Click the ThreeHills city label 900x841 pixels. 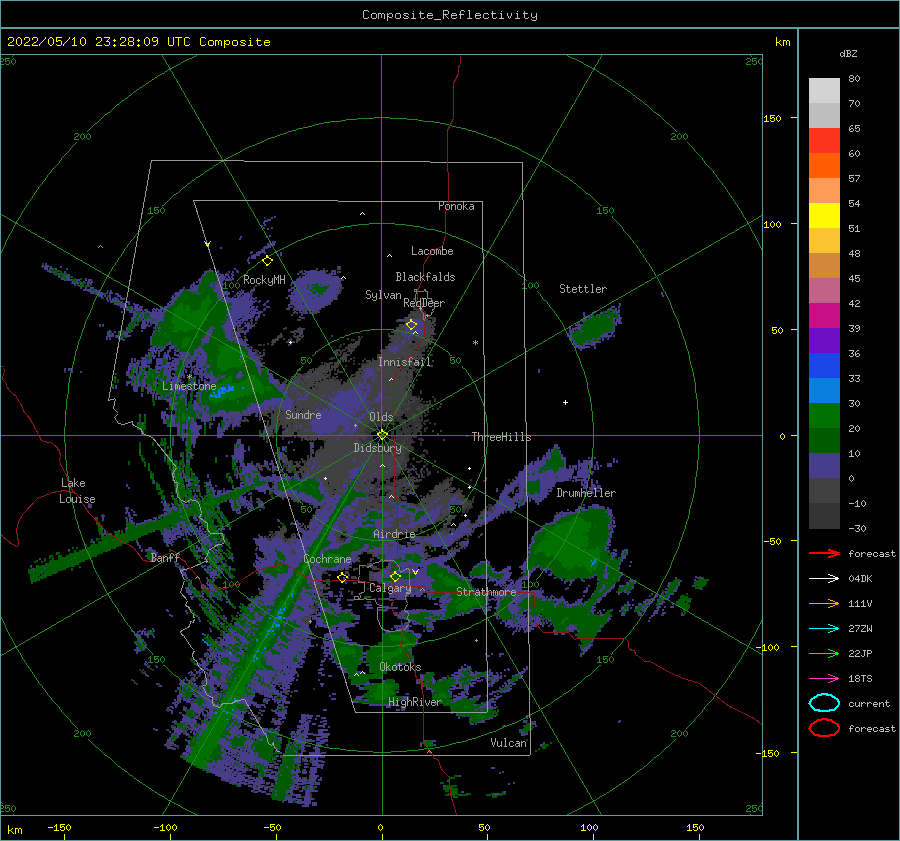502,437
